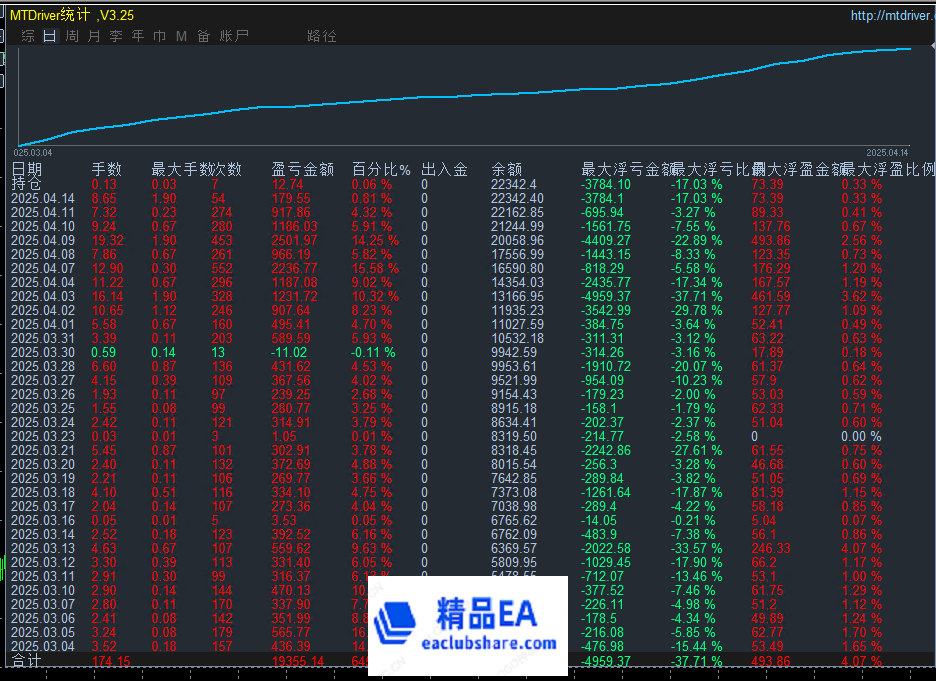Select the M toolbar icon
This screenshot has height=681, width=936.
180,35
